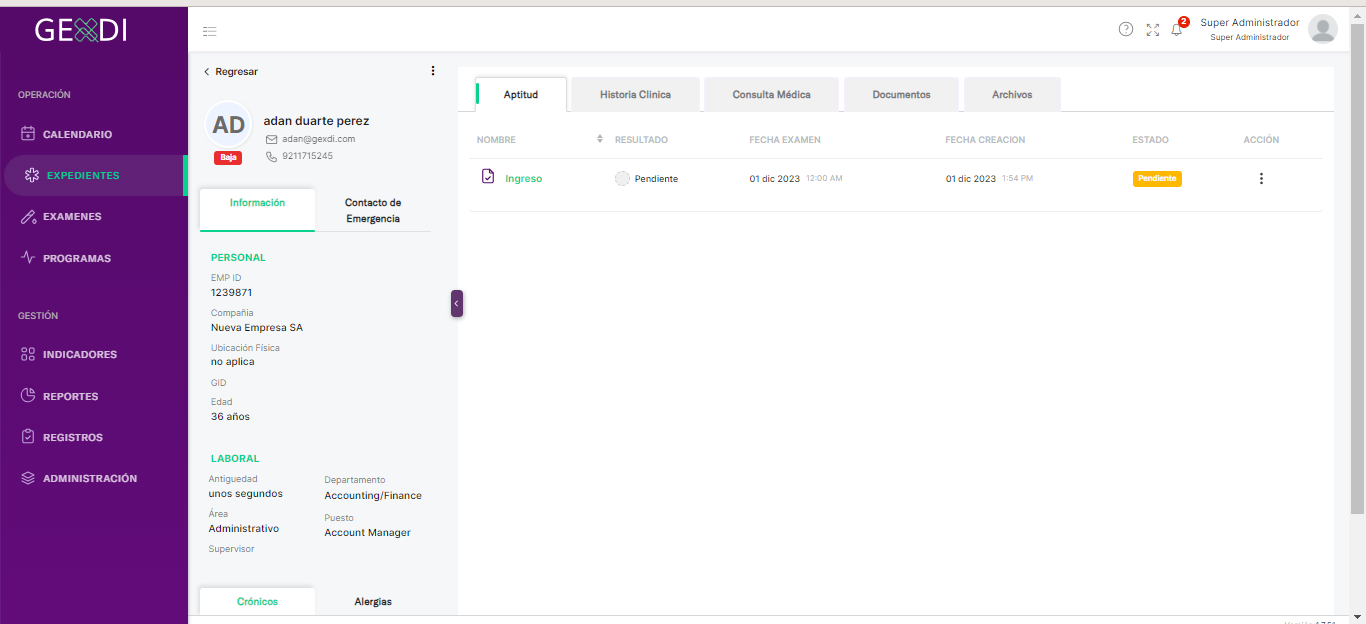Open the help question mark icon
1366x624 pixels.
tap(1126, 29)
